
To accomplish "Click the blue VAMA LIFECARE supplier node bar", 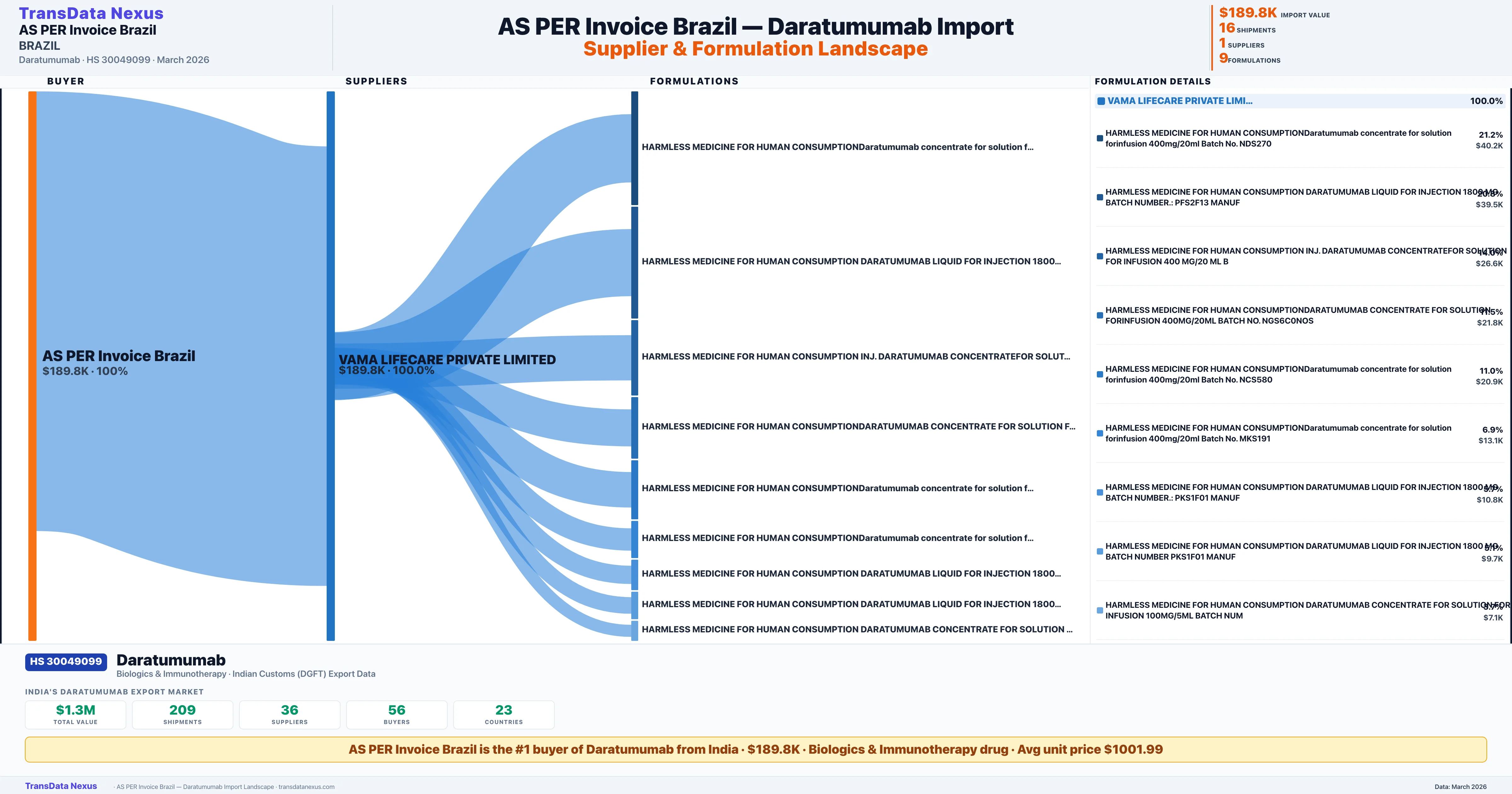I will point(330,365).
